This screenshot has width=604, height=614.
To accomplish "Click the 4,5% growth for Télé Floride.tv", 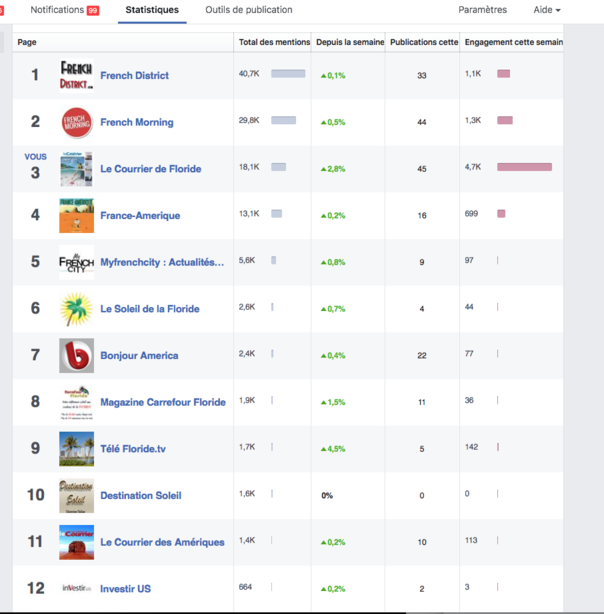I will point(333,449).
